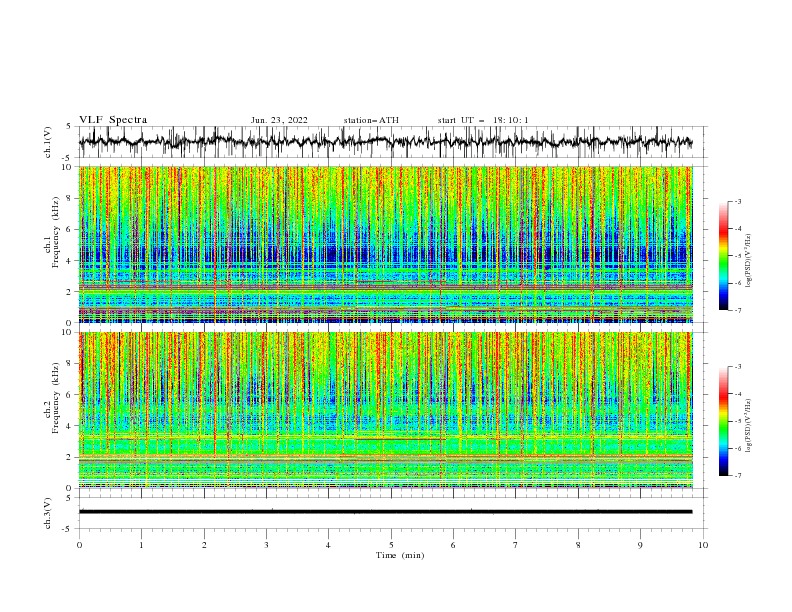Click time axis tick label "9"
The height and width of the screenshot is (612, 792).
click(x=640, y=545)
